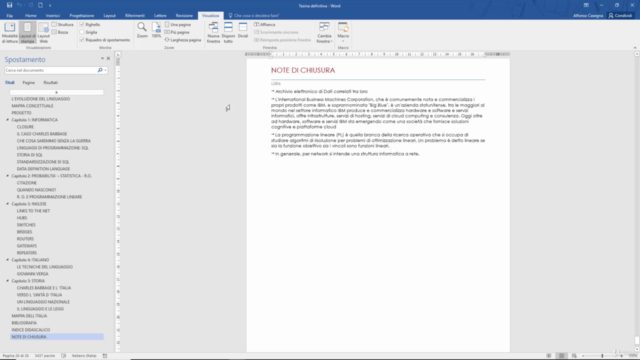Open ribbon display options icon

pos(586,5)
